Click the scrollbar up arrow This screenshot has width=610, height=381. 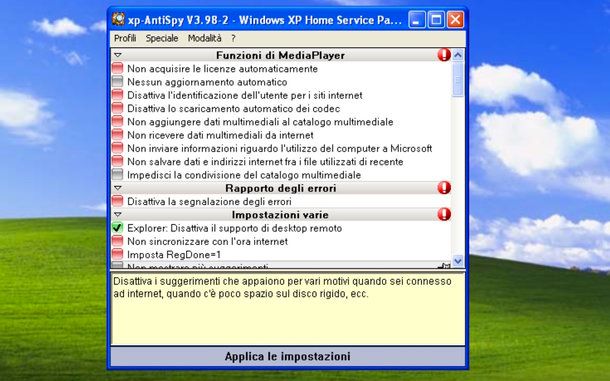tap(458, 55)
